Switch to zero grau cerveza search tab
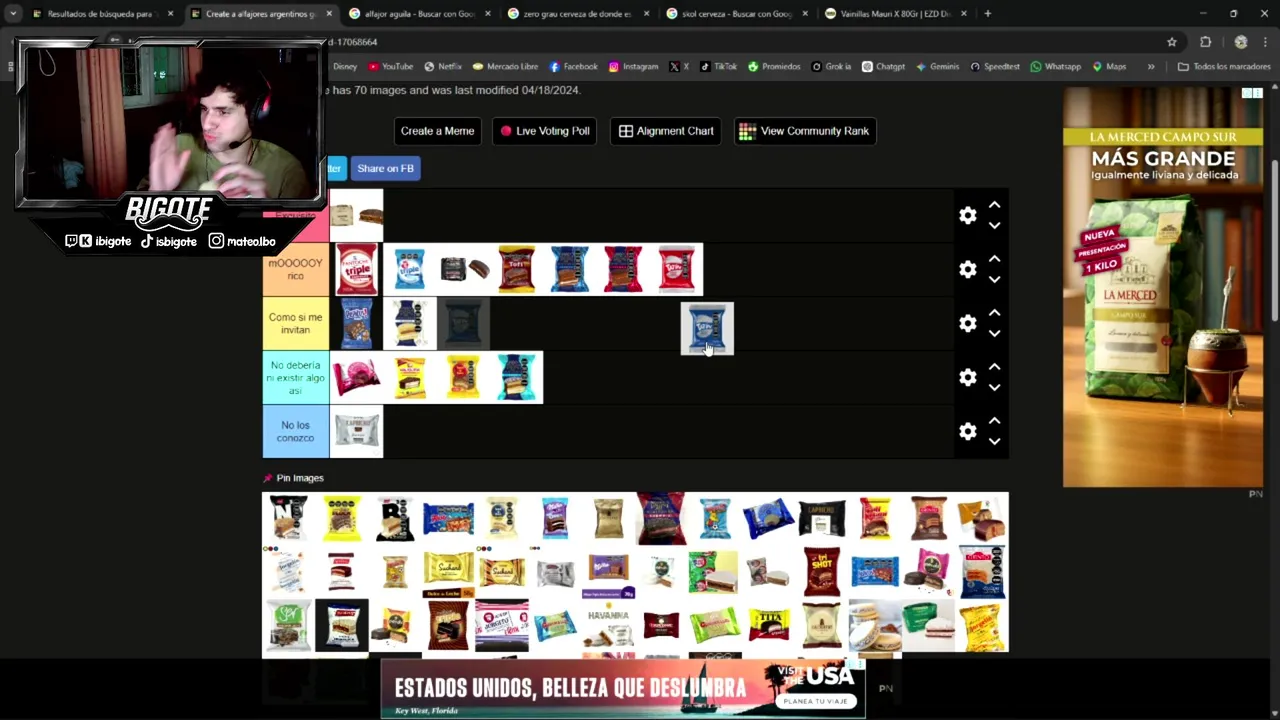 tap(578, 14)
